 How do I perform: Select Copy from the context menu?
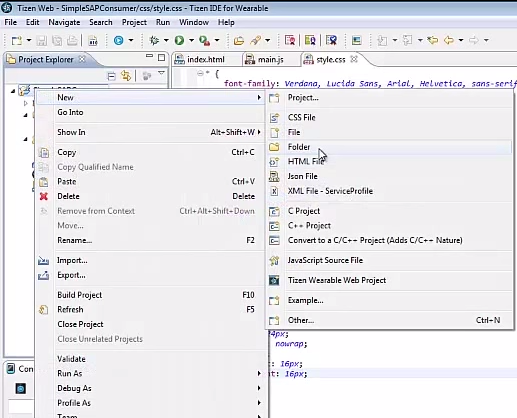pyautogui.click(x=150, y=152)
